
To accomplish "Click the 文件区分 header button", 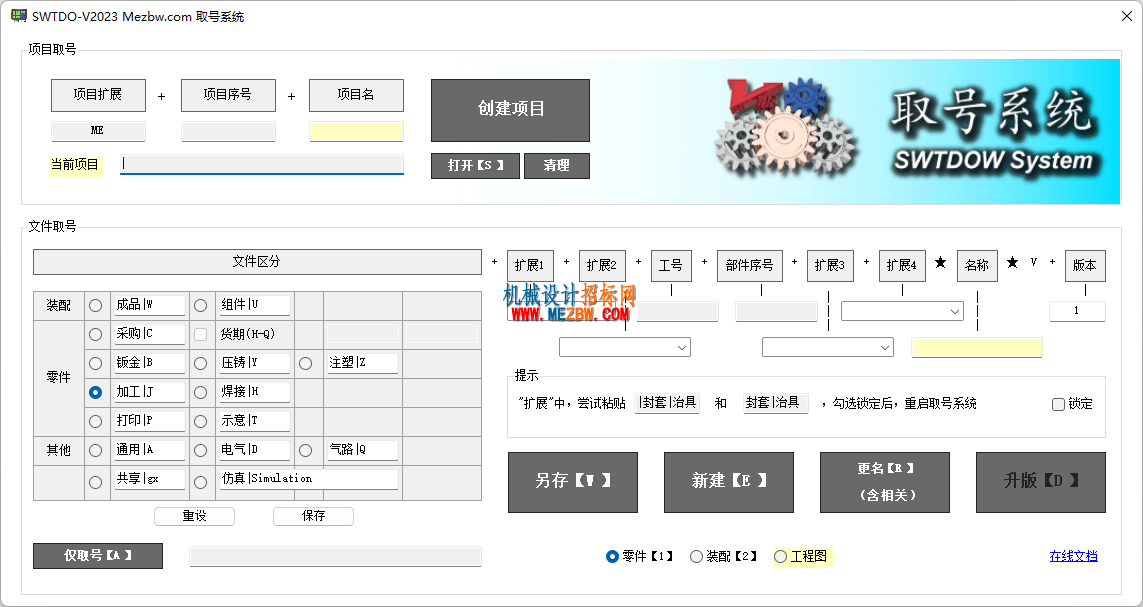I will (257, 262).
